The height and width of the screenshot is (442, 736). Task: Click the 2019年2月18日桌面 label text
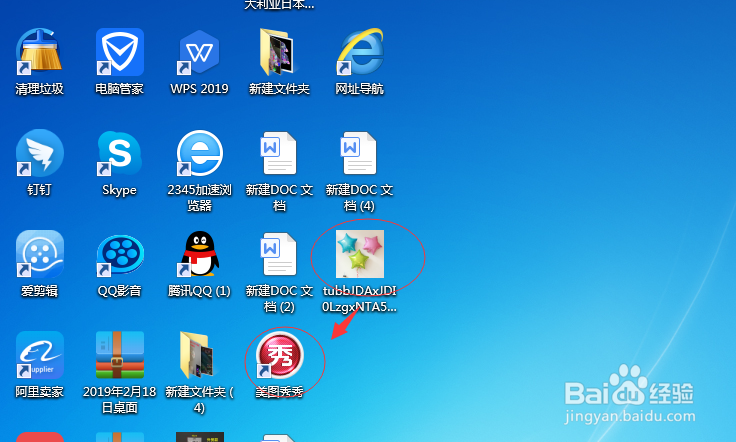(120, 399)
